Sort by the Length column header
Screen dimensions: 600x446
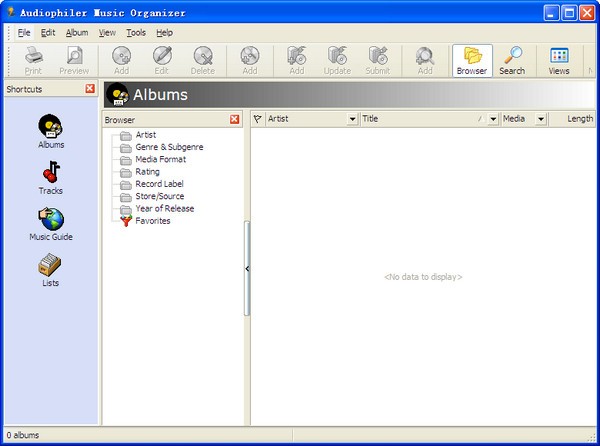tap(572, 119)
